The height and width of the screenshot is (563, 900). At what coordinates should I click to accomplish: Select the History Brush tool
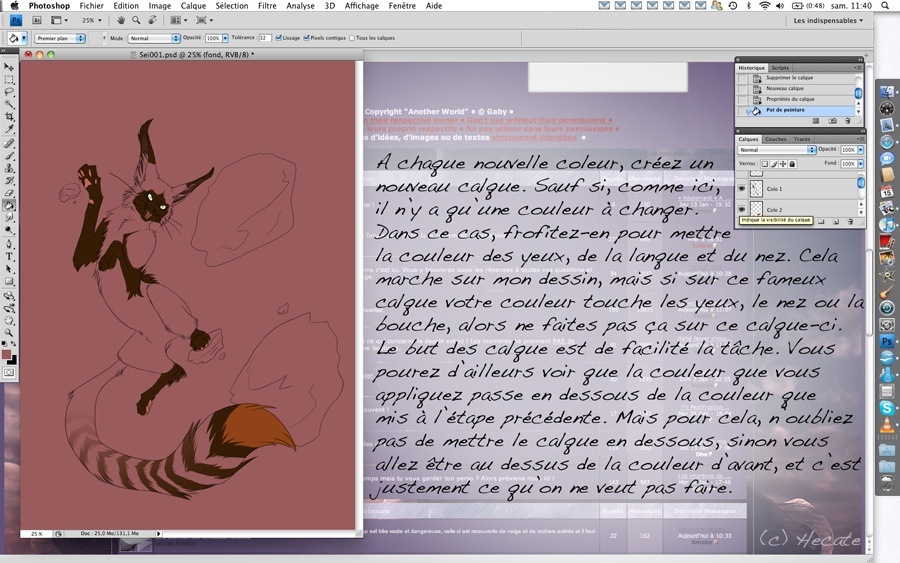pos(9,181)
